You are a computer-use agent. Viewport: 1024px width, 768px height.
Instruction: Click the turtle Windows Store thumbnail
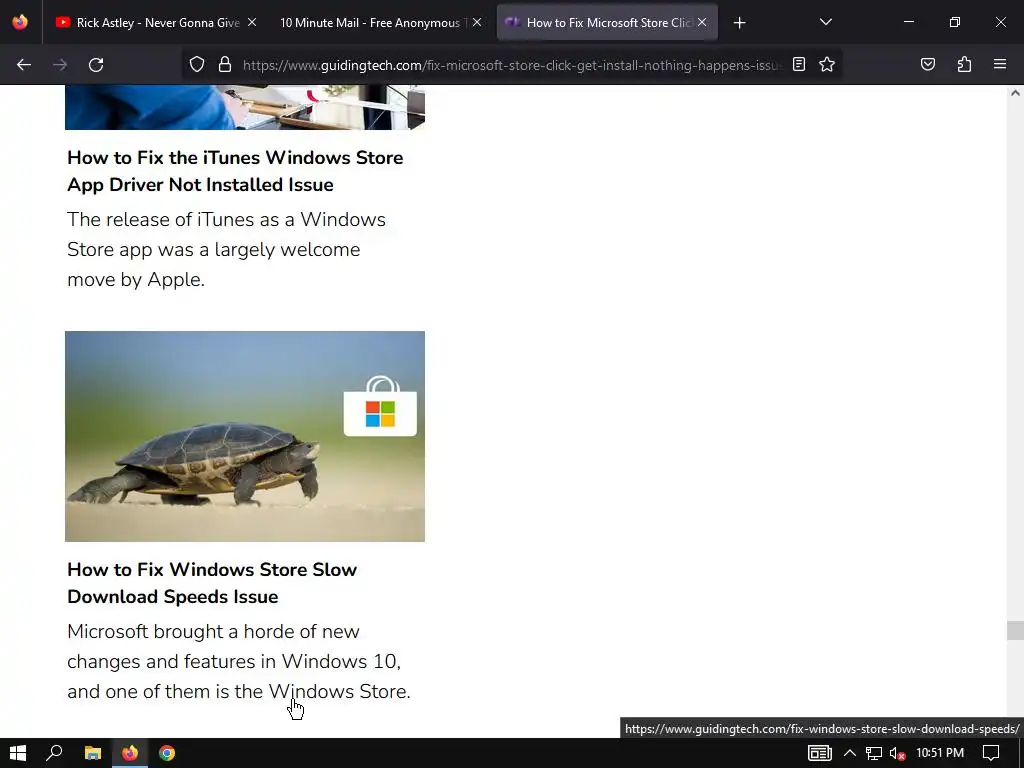[245, 436]
